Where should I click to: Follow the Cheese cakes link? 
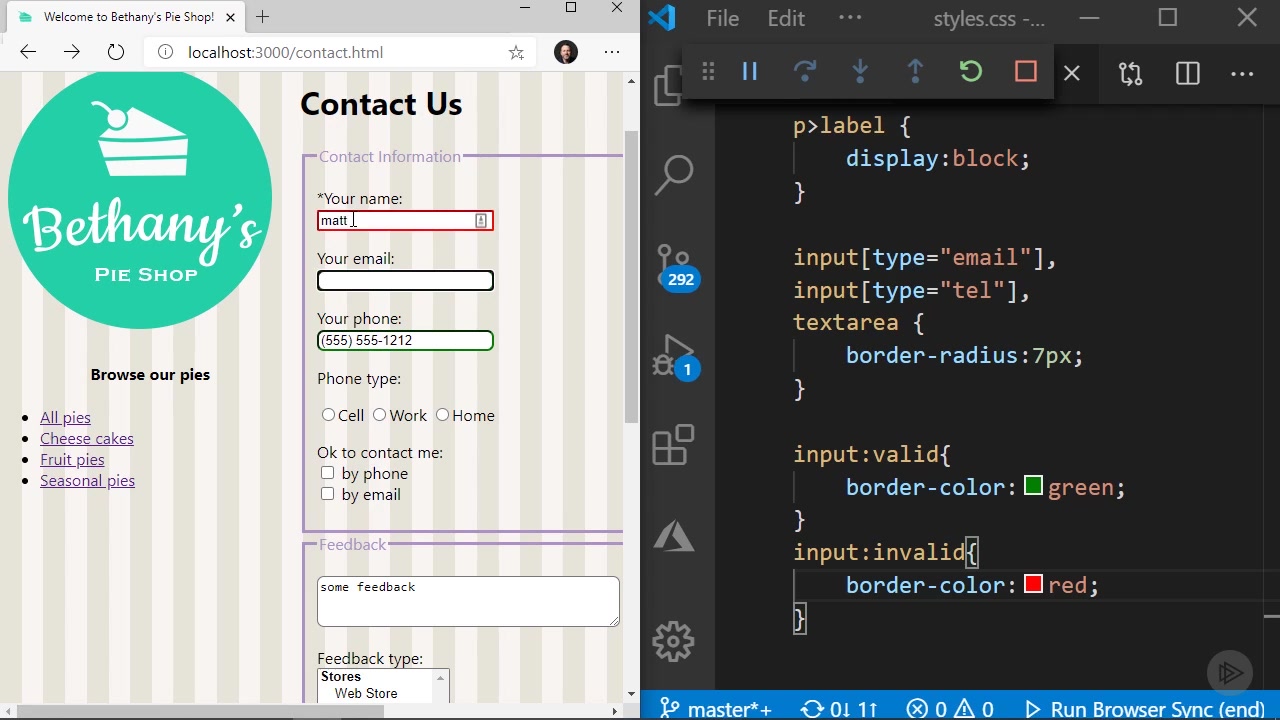(x=87, y=439)
